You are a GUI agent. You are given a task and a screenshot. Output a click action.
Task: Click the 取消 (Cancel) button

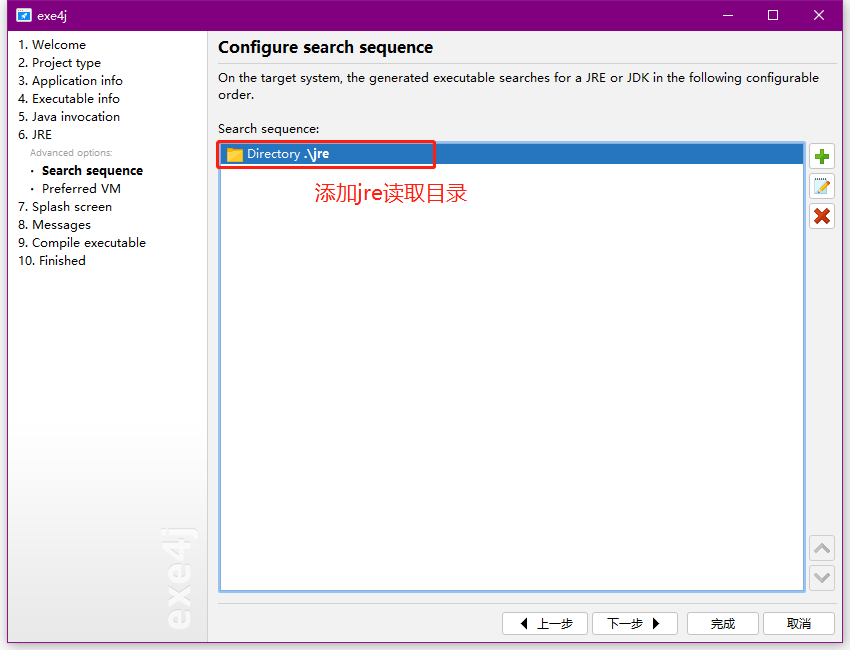(x=799, y=623)
